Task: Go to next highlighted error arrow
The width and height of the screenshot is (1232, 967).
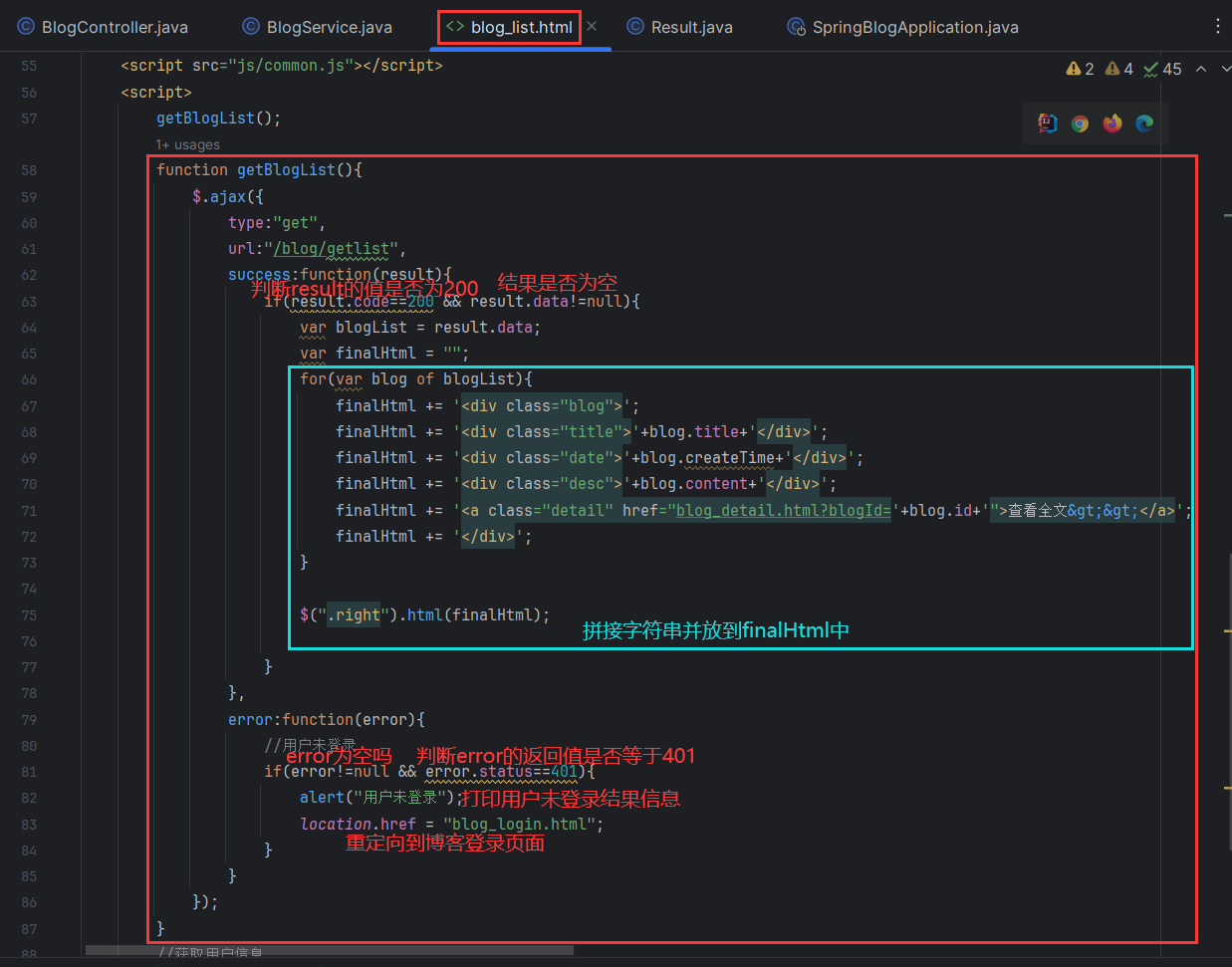Action: (x=1224, y=69)
